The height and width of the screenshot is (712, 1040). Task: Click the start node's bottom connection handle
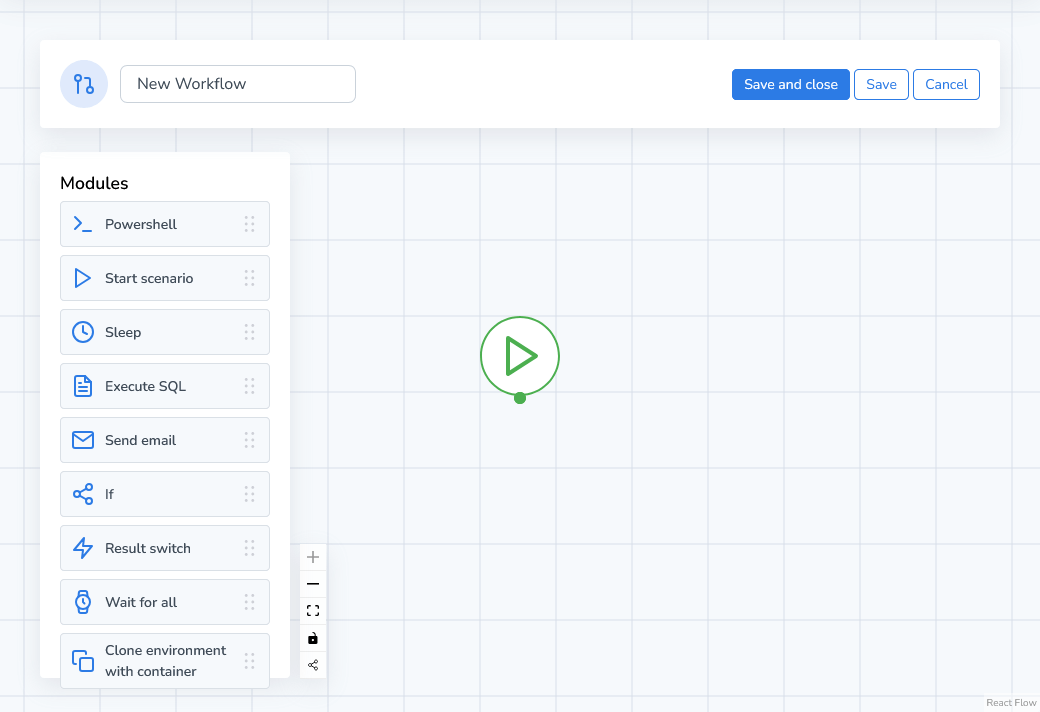520,398
